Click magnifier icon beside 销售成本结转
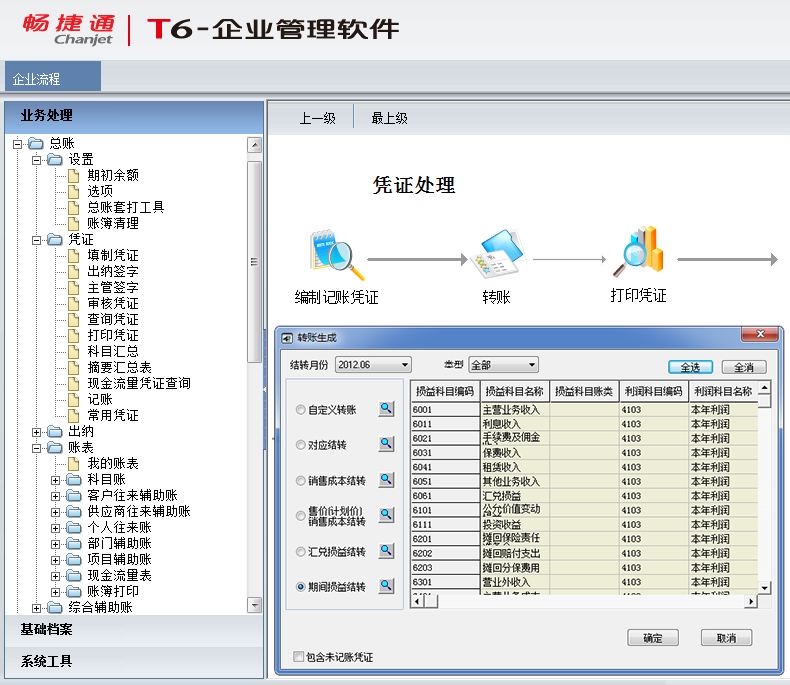This screenshot has width=790, height=685. tap(386, 480)
